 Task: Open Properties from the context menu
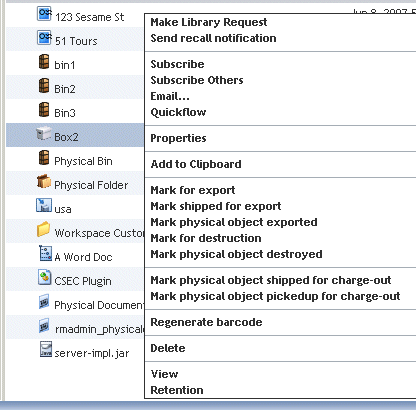pos(178,138)
